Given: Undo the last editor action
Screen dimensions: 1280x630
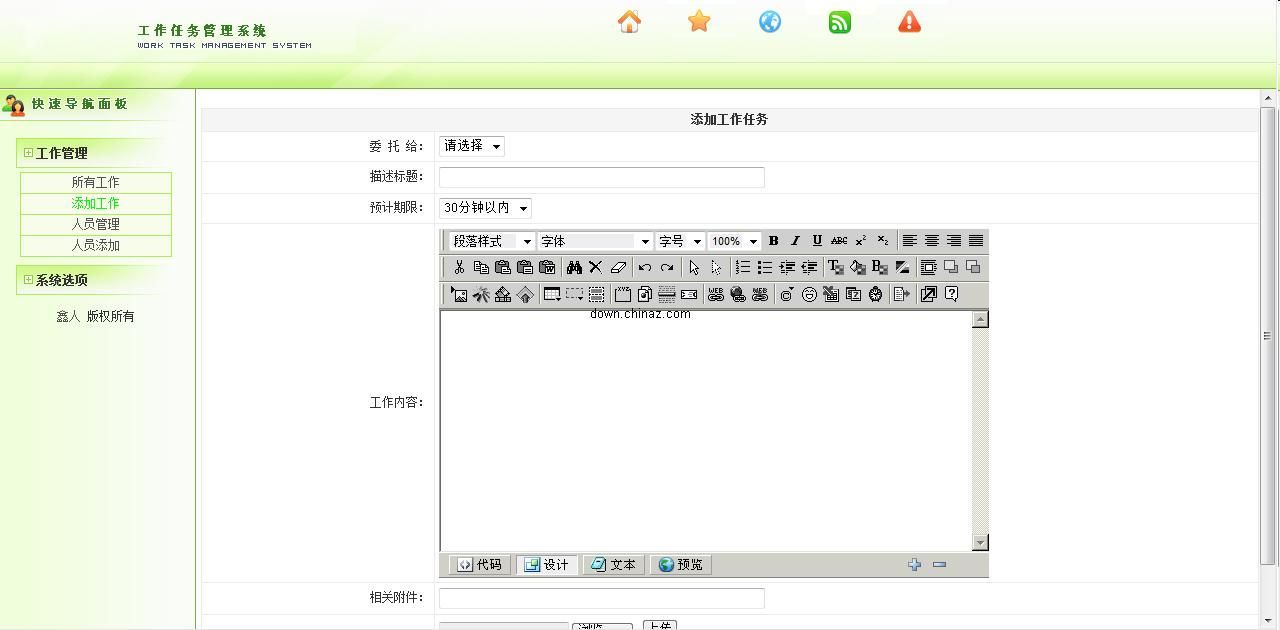Looking at the screenshot, I should [644, 267].
